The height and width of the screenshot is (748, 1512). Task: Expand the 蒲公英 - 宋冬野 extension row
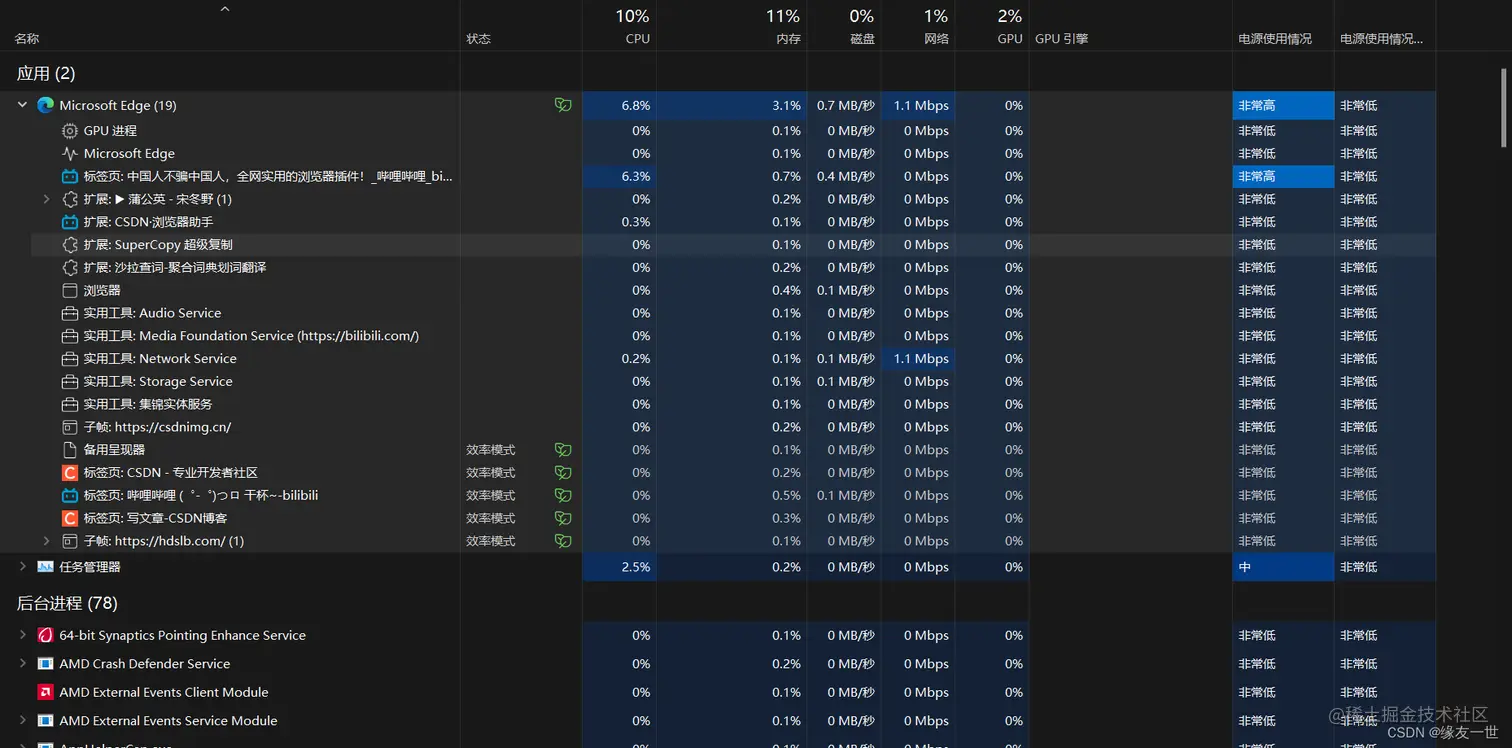point(46,199)
